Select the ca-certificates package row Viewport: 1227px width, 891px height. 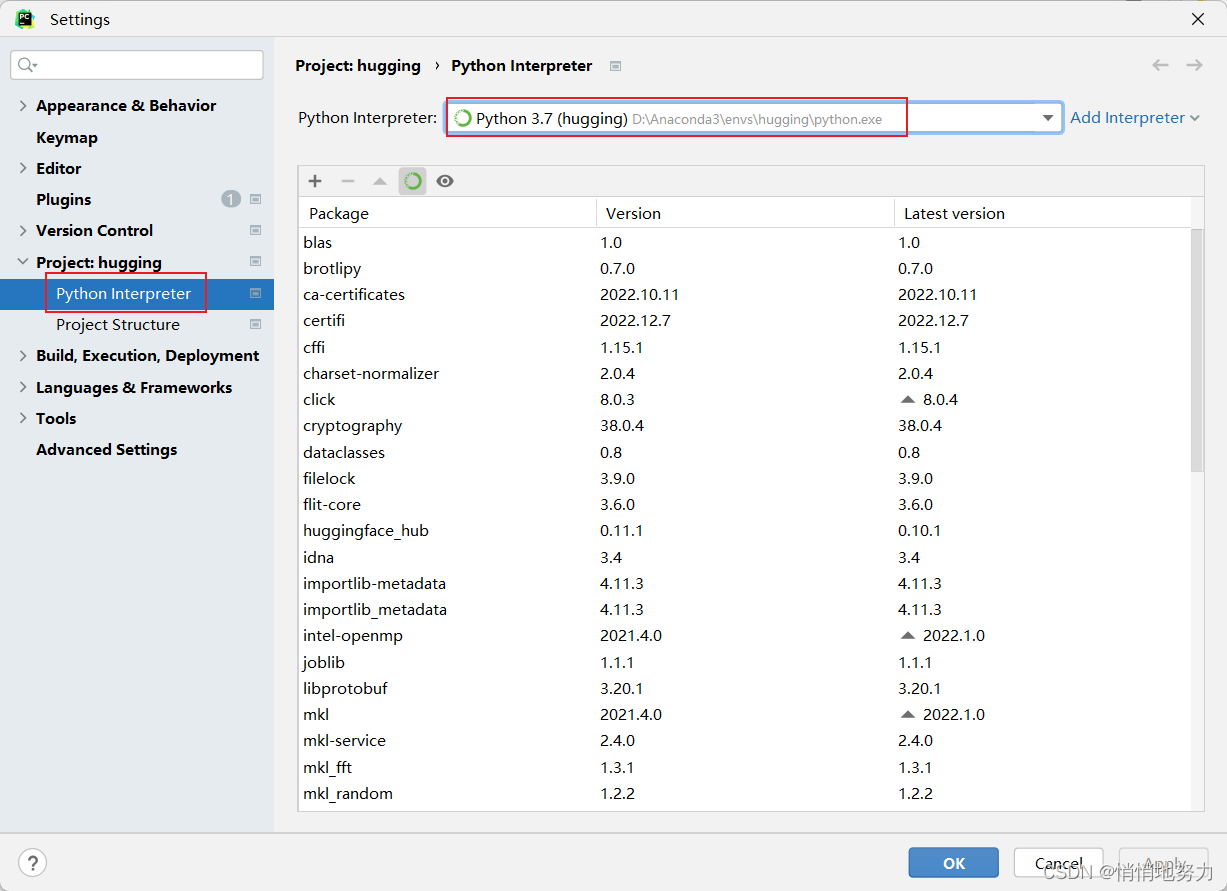[x=745, y=294]
